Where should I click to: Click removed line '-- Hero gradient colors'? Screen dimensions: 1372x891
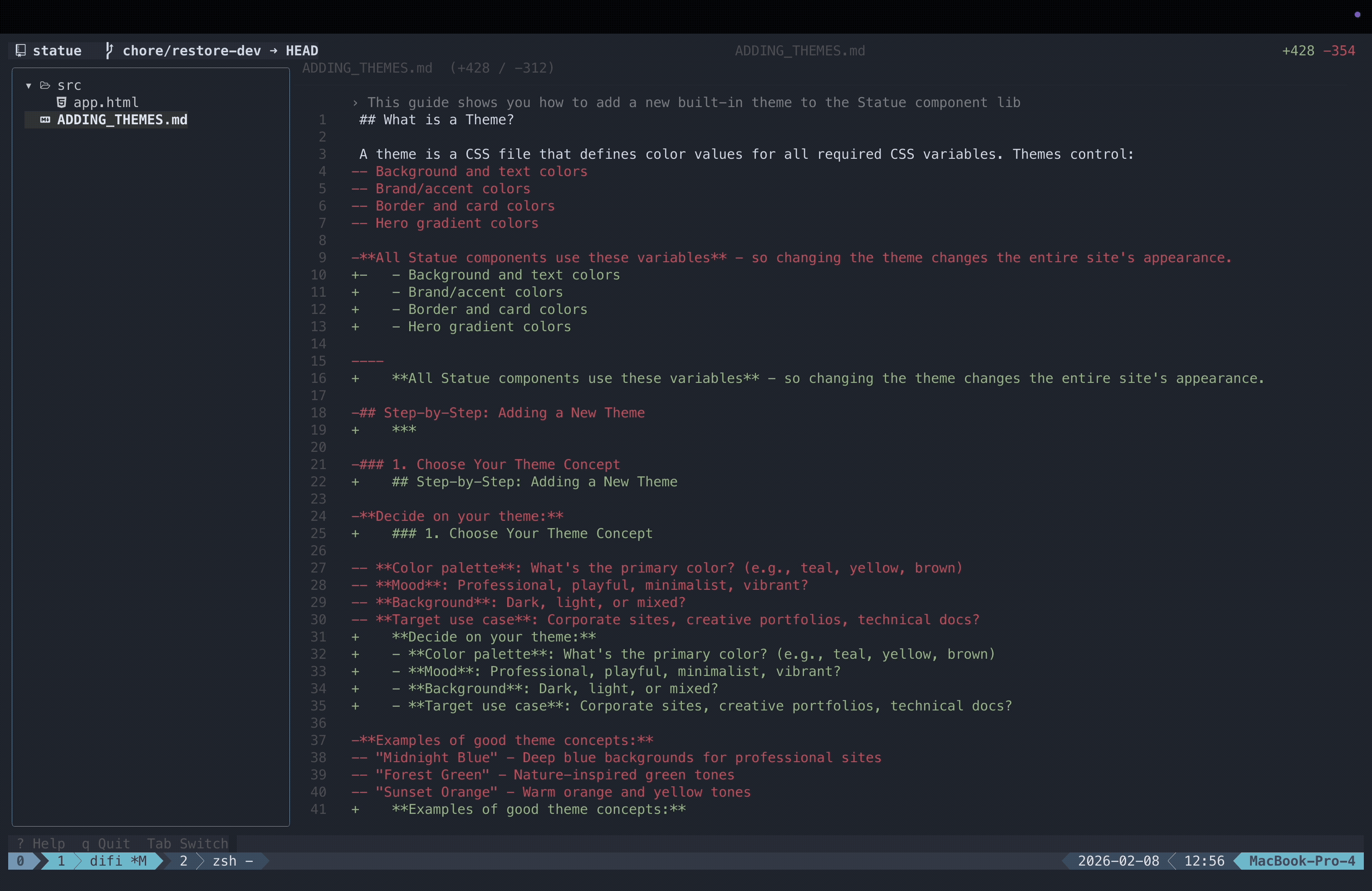pyautogui.click(x=445, y=224)
